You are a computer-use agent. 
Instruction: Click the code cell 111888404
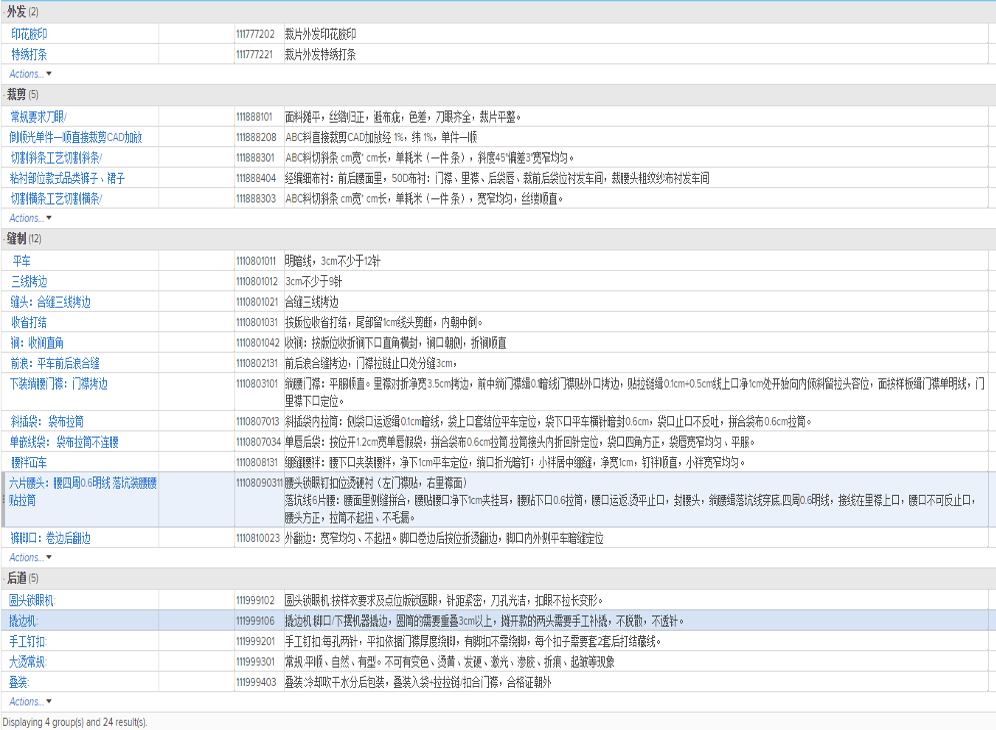(255, 178)
